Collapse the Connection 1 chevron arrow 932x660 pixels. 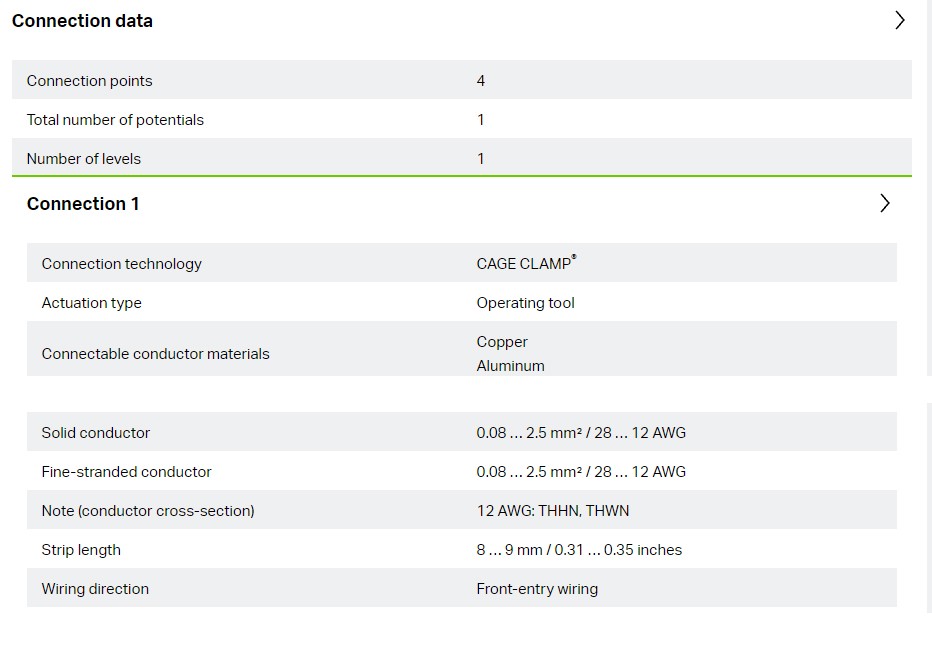pos(884,203)
